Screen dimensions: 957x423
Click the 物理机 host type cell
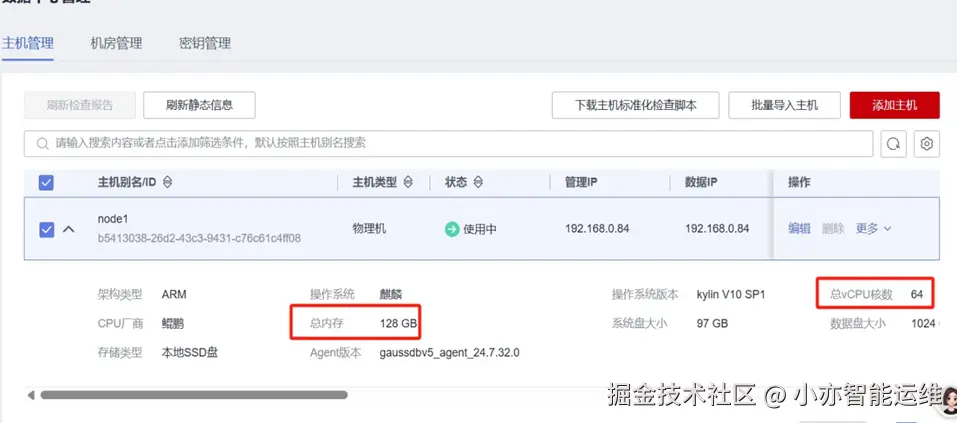click(x=369, y=229)
